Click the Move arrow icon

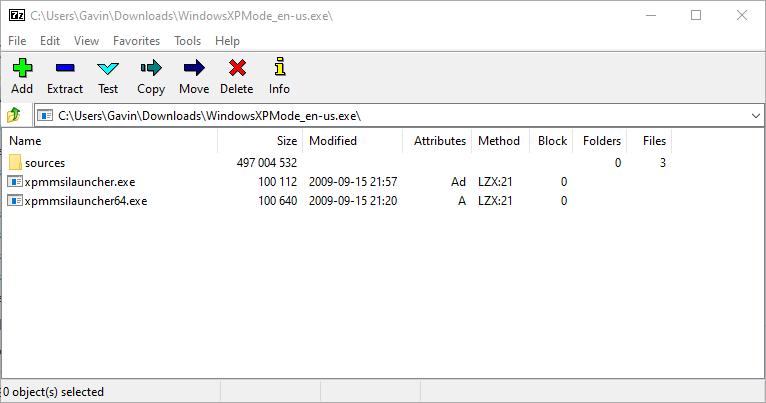coord(194,68)
